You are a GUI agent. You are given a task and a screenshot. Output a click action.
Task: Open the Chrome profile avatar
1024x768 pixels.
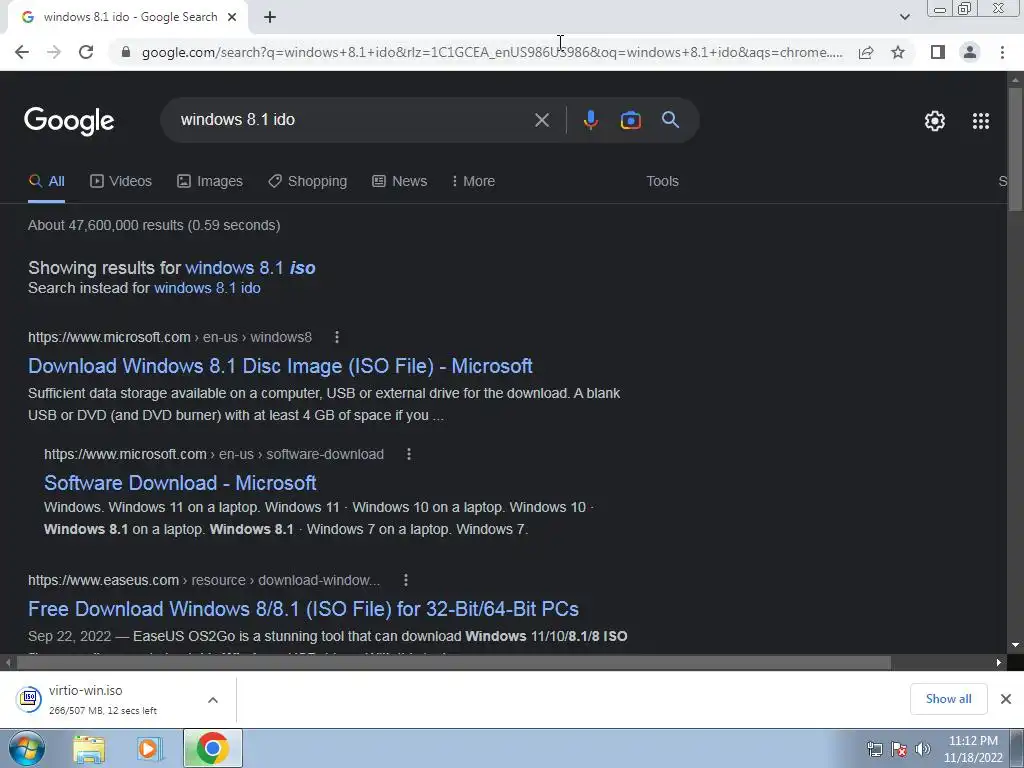pyautogui.click(x=970, y=52)
